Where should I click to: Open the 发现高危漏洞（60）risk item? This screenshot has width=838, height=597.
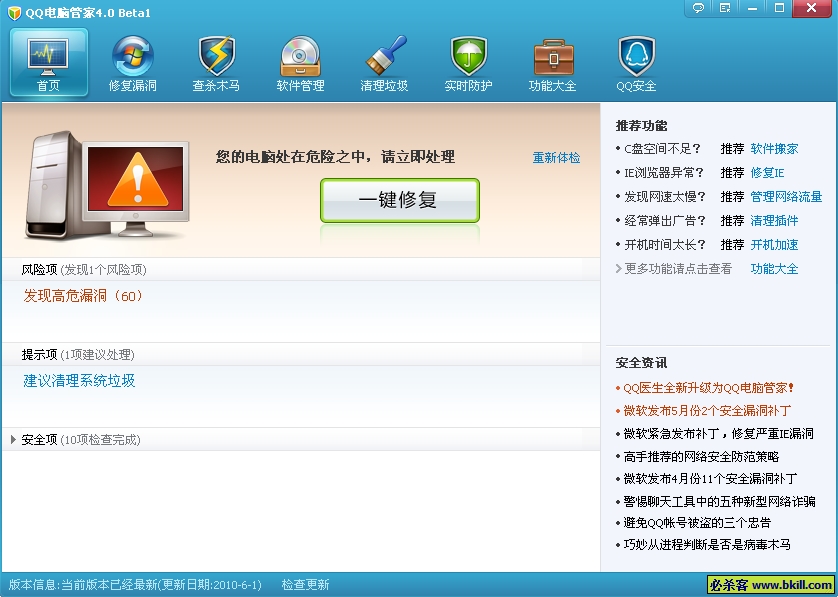tap(83, 296)
